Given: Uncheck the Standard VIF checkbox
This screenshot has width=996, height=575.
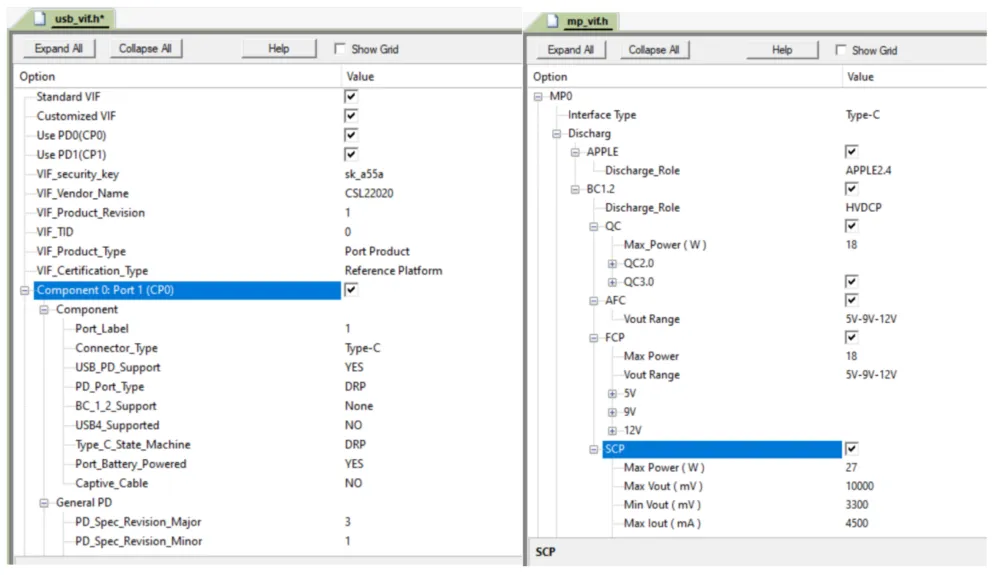Looking at the screenshot, I should (x=351, y=97).
